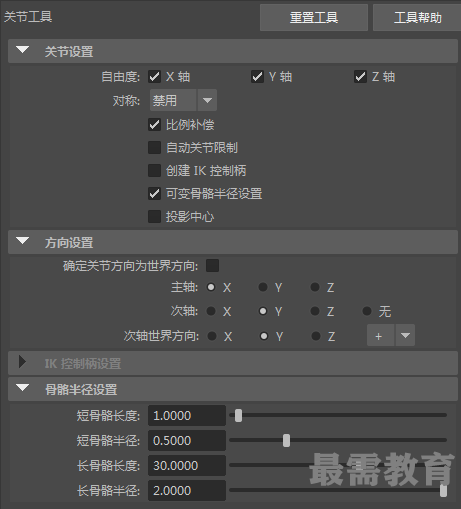461x509 pixels.
Task: Select X for 次轴
Action: click(x=211, y=311)
